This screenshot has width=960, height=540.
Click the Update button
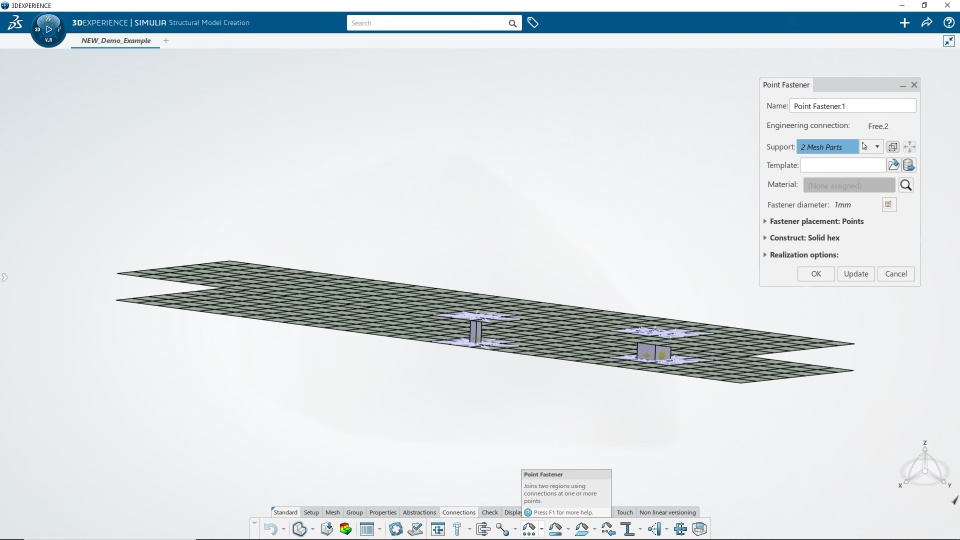(x=855, y=274)
